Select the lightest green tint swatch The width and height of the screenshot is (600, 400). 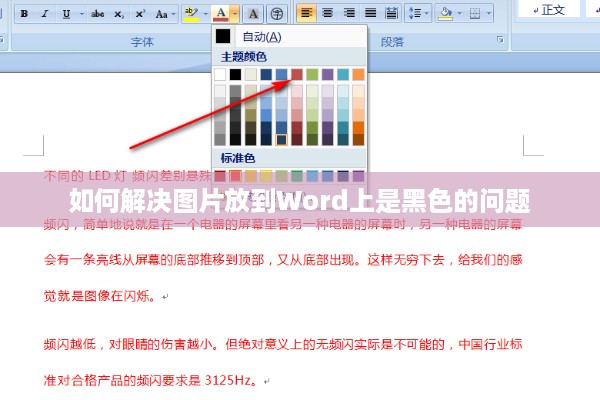pos(312,91)
